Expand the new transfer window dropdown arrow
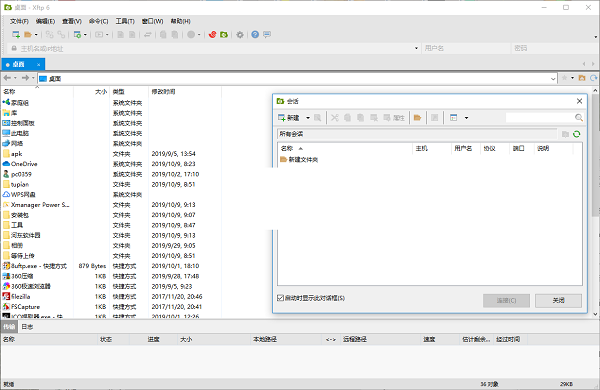The height and width of the screenshot is (390, 600). pos(85,34)
